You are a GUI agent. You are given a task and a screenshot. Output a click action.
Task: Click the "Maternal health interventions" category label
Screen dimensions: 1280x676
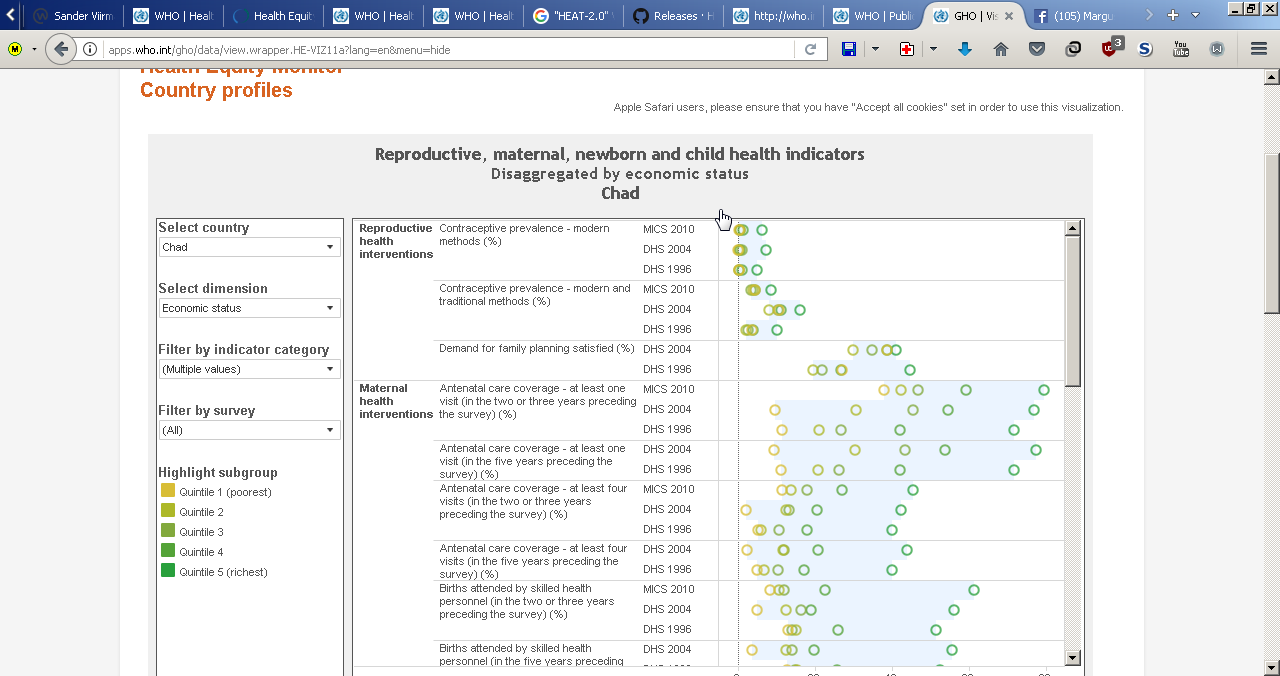pyautogui.click(x=396, y=401)
